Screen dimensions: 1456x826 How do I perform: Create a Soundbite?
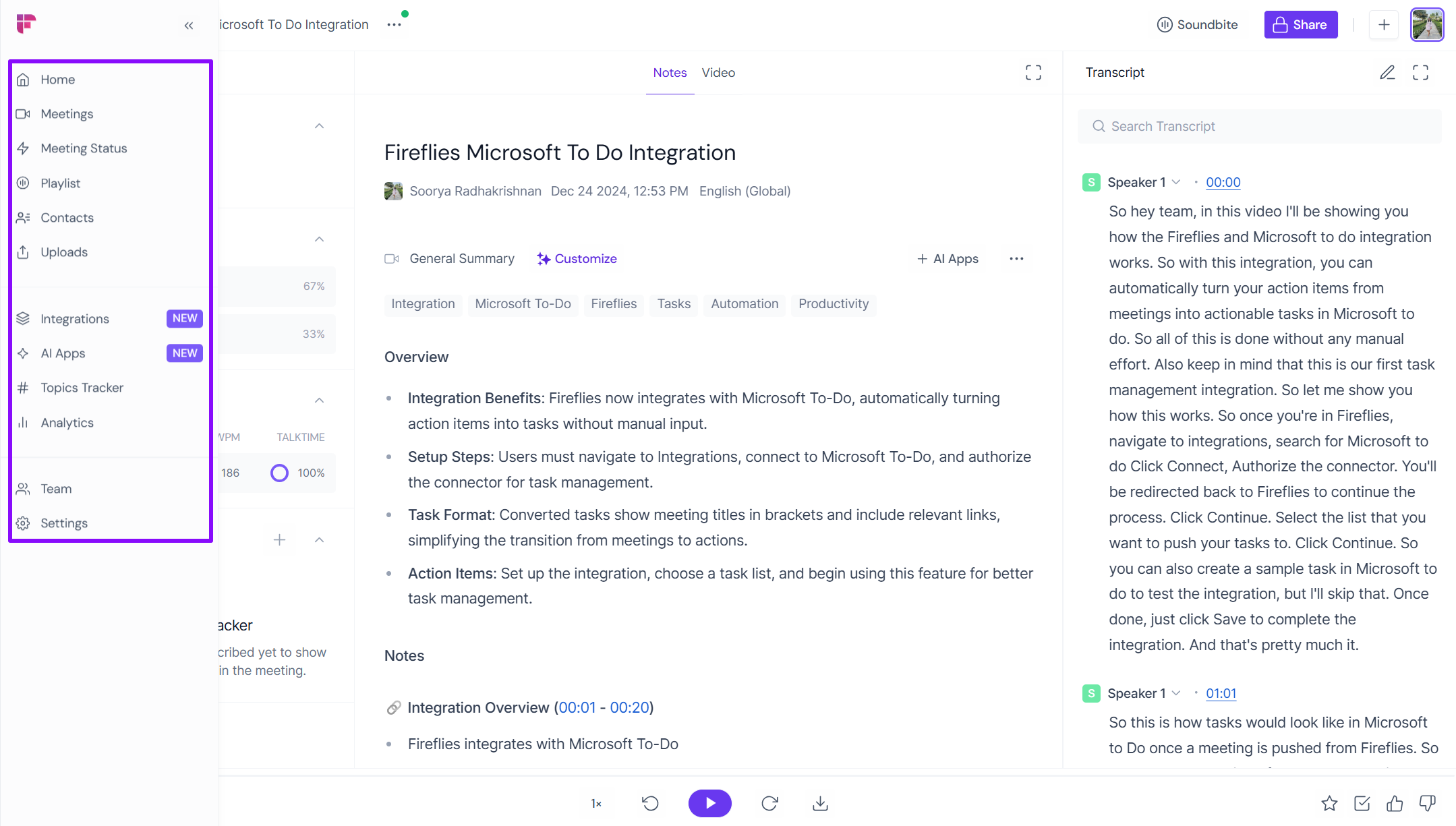1198,25
